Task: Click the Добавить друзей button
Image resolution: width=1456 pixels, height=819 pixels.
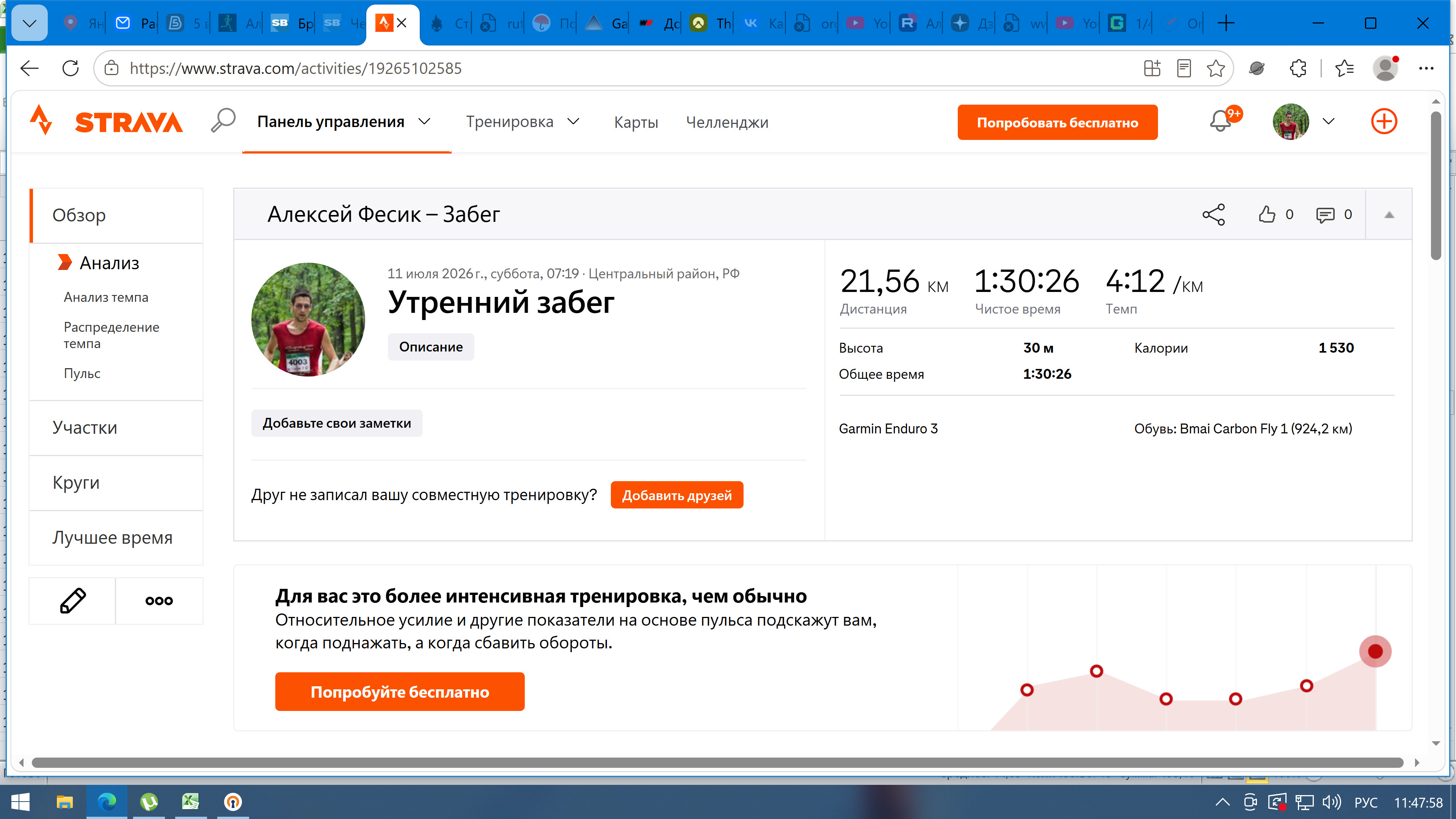Action: coord(676,495)
